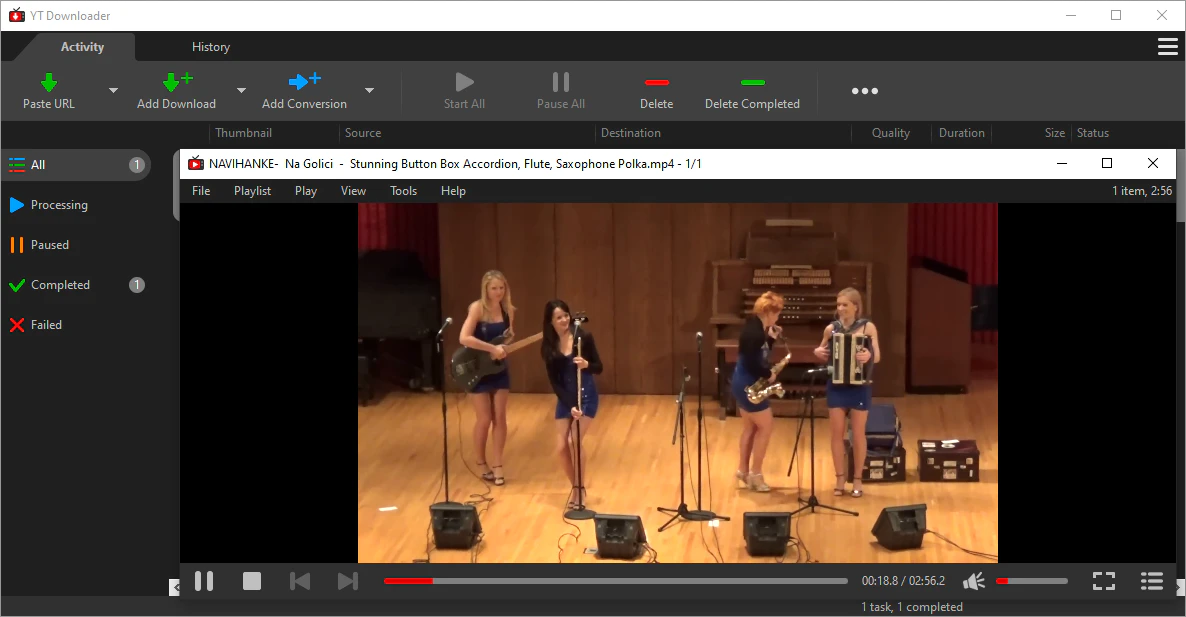The image size is (1186, 617).
Task: Open the Playlist menu in player
Action: coord(253,191)
